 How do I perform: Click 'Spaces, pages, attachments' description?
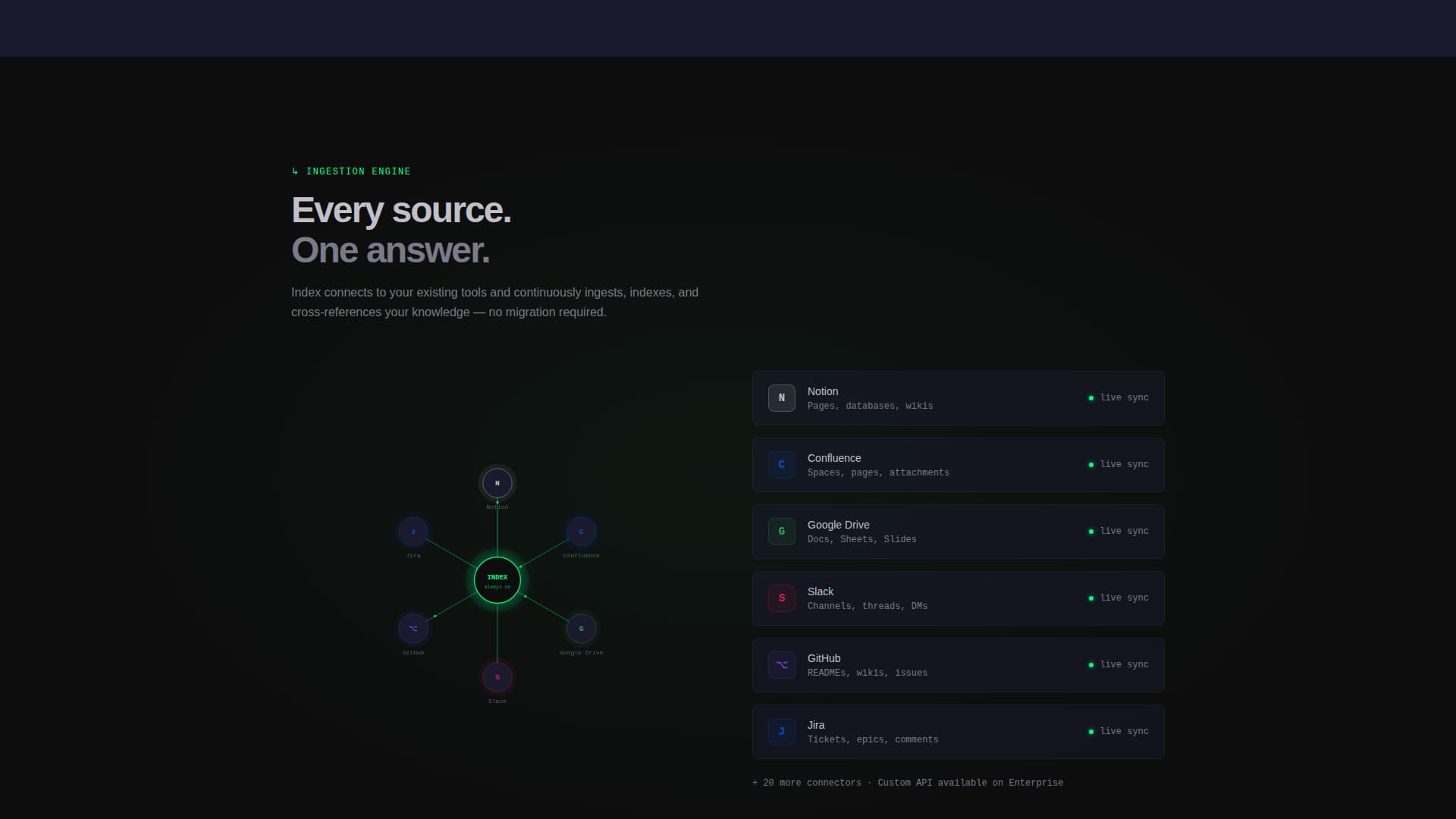point(878,473)
